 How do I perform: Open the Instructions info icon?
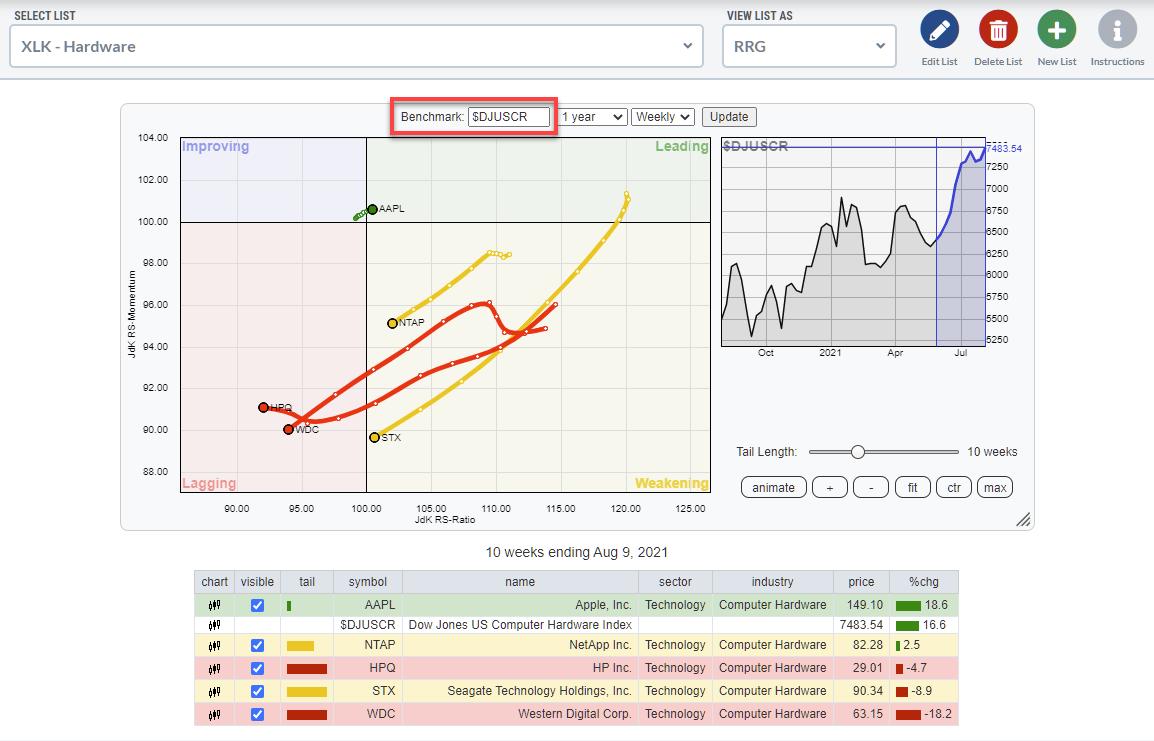tap(1117, 30)
